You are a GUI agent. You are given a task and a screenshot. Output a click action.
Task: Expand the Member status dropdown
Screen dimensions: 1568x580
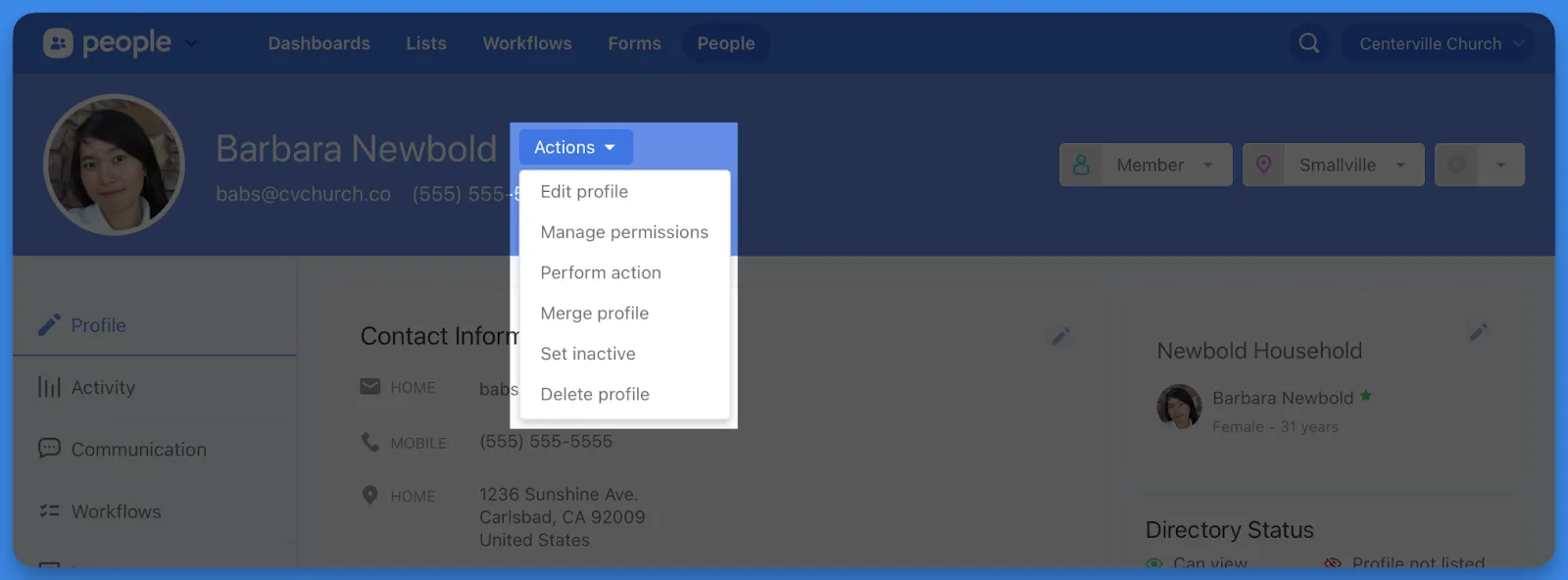[x=1145, y=165]
